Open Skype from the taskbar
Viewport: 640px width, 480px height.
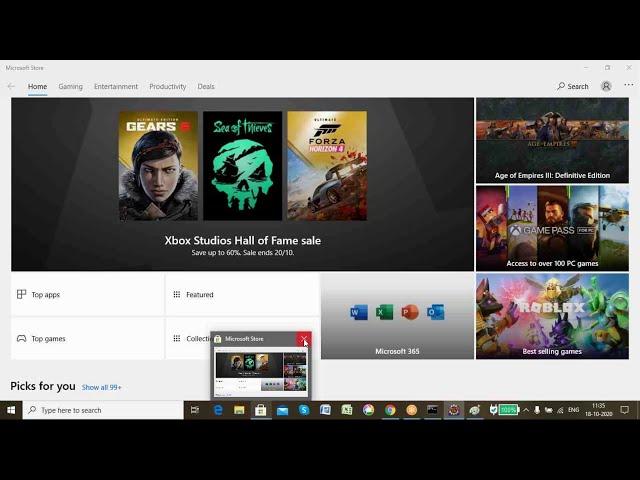(304, 410)
